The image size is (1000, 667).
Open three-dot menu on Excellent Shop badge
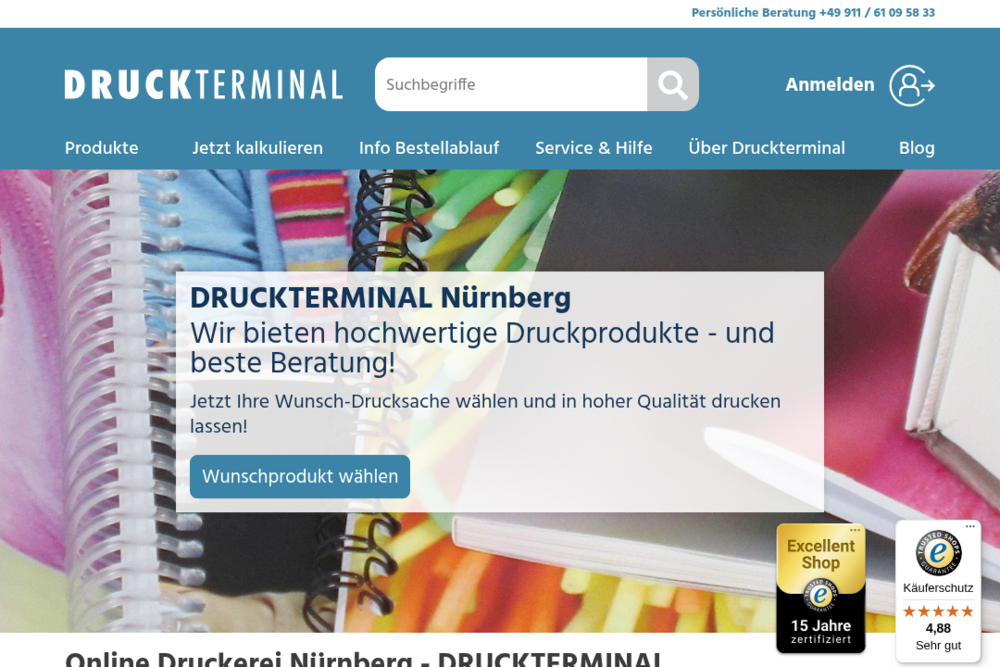click(855, 530)
